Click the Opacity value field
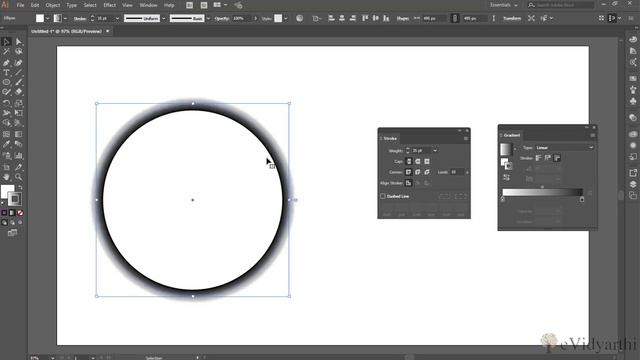 click(x=242, y=18)
